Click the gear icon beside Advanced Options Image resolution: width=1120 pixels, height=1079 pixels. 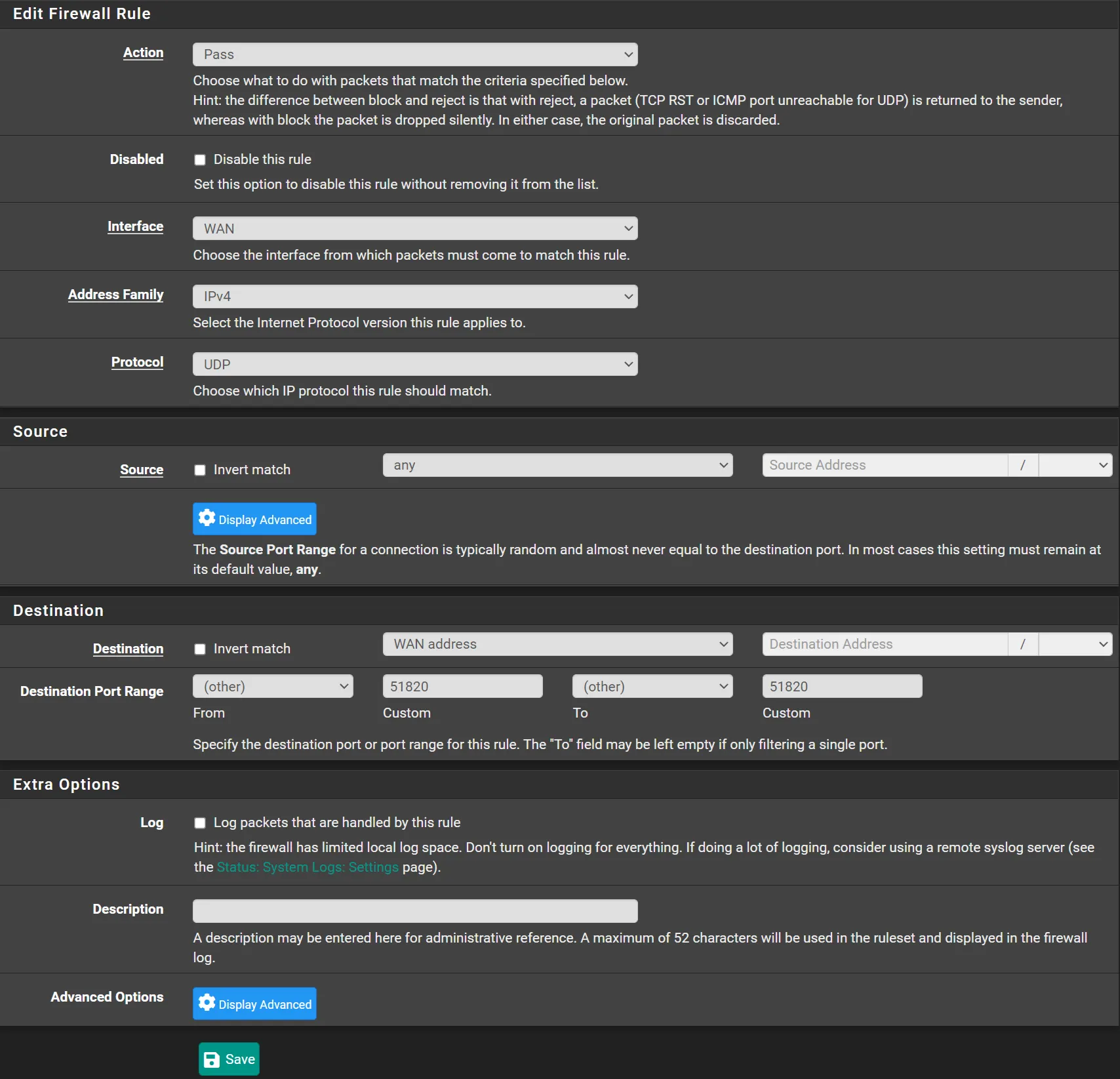(x=207, y=1003)
